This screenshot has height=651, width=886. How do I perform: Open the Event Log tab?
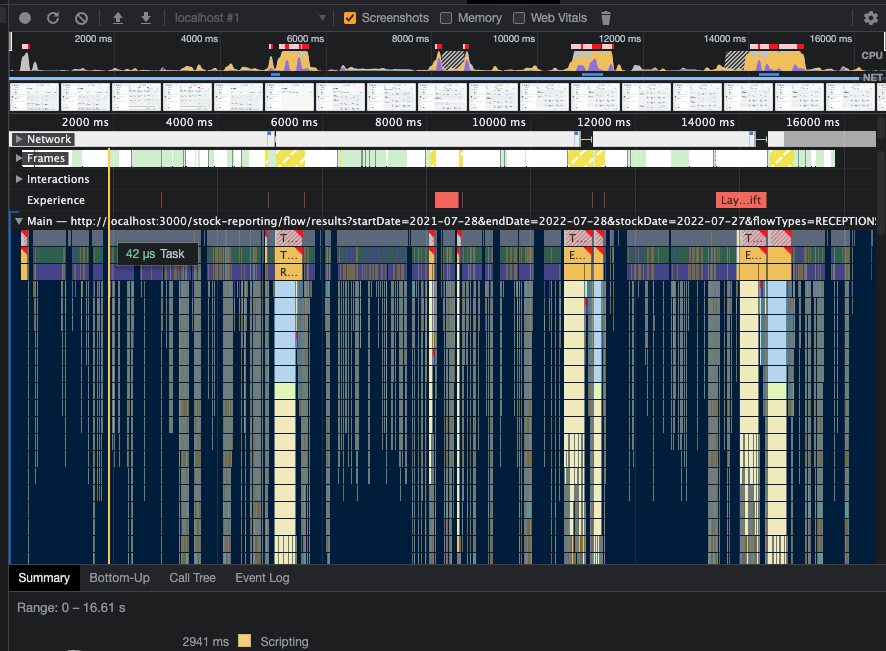pos(262,578)
